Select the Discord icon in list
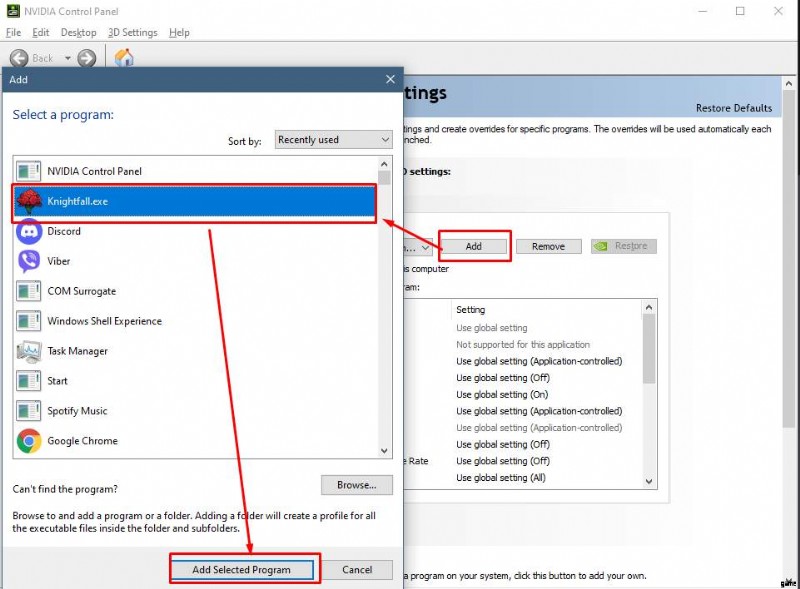The width and height of the screenshot is (800, 589). [x=29, y=231]
